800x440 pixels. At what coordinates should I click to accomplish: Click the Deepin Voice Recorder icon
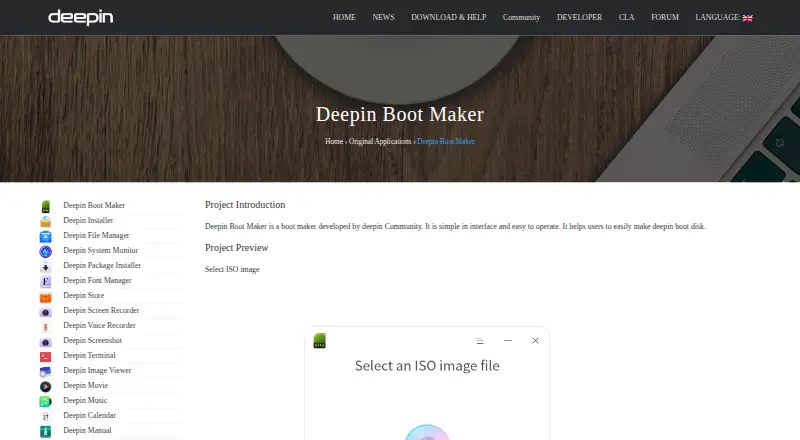tap(45, 327)
